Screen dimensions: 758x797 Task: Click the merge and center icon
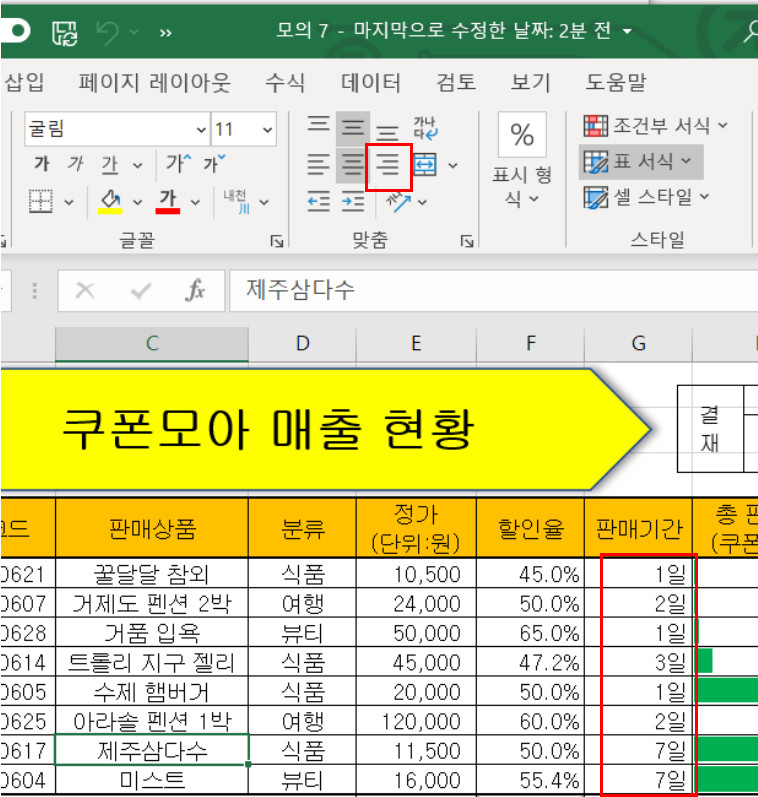pos(425,165)
